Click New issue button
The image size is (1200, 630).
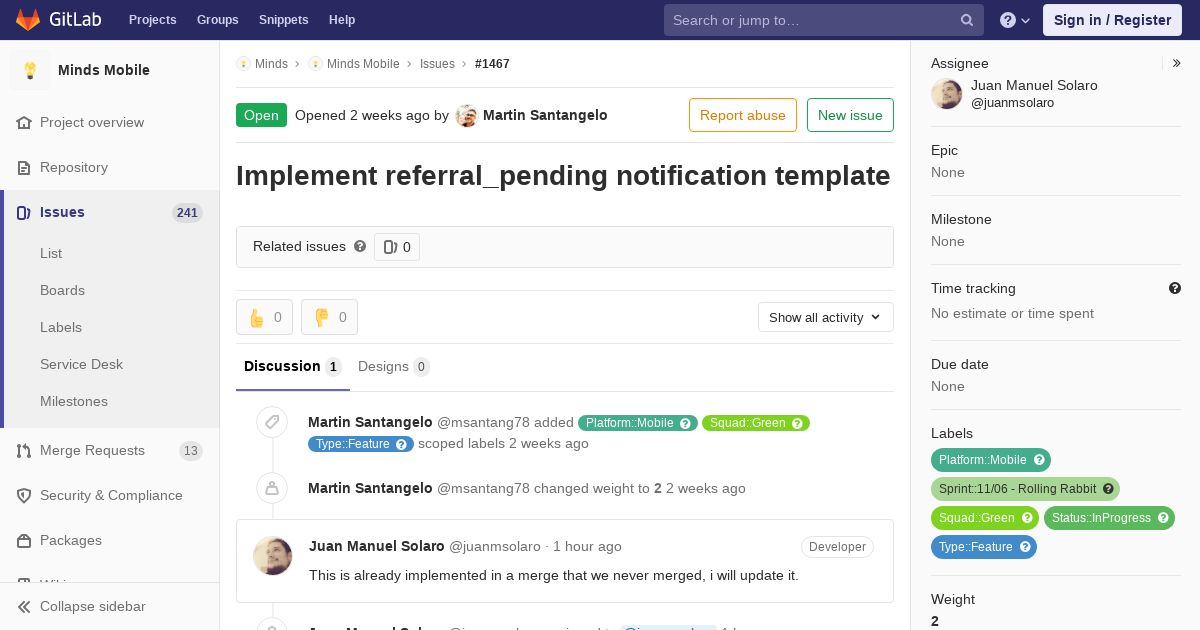850,115
